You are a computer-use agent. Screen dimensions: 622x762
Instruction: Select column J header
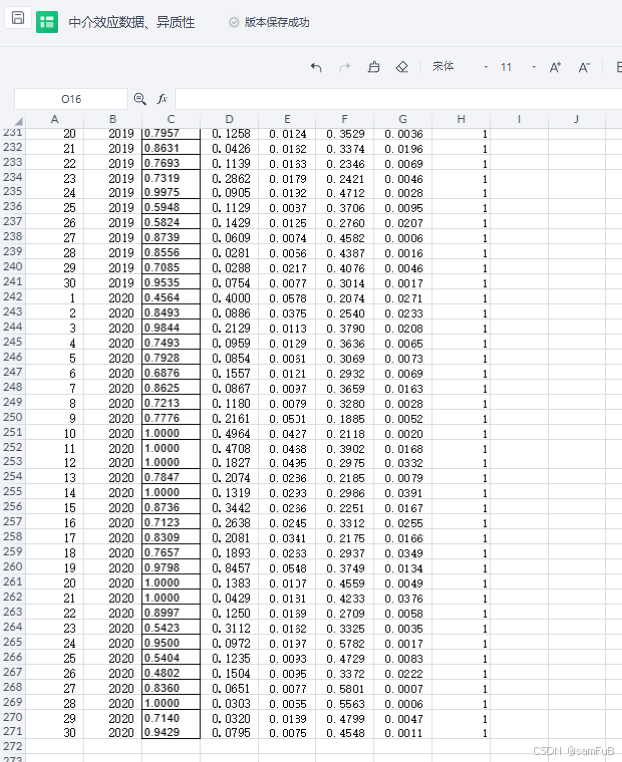[x=577, y=120]
